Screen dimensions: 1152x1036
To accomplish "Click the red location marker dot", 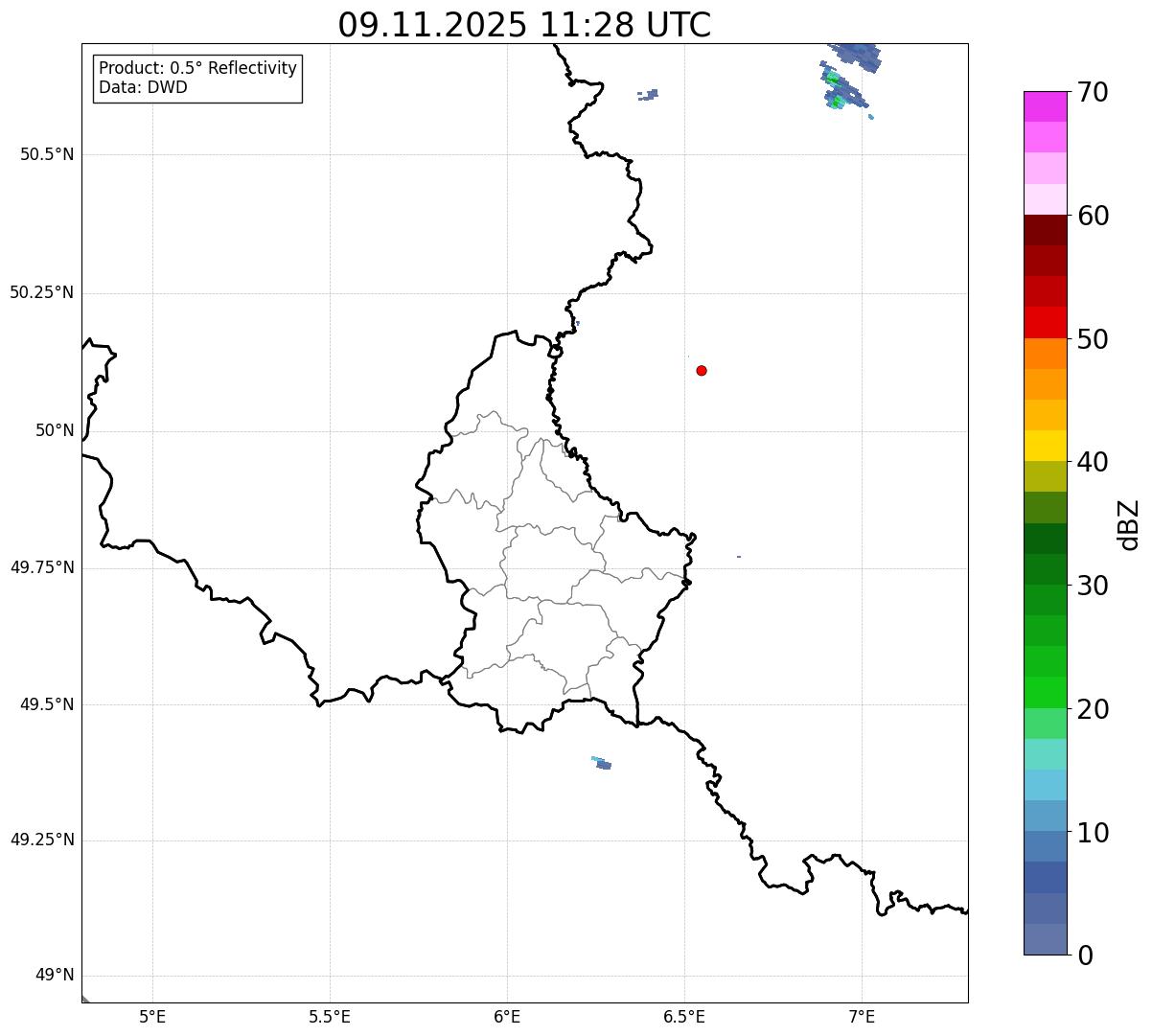I will coord(702,370).
